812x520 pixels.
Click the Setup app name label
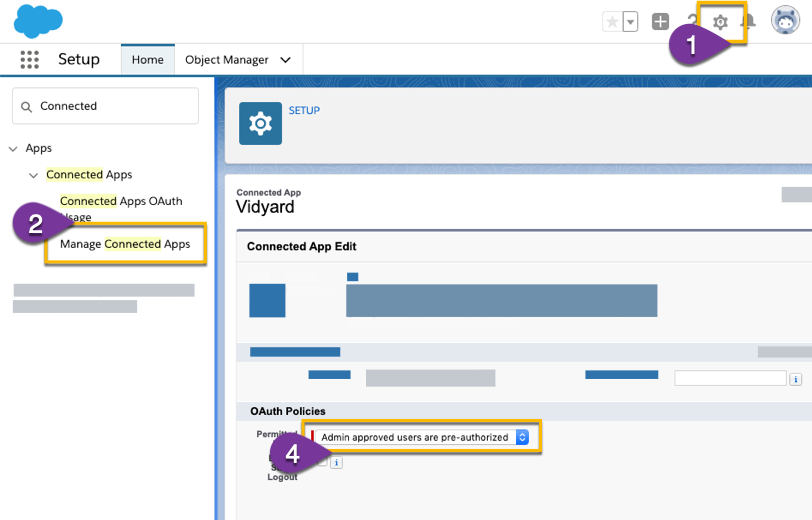pyautogui.click(x=79, y=59)
